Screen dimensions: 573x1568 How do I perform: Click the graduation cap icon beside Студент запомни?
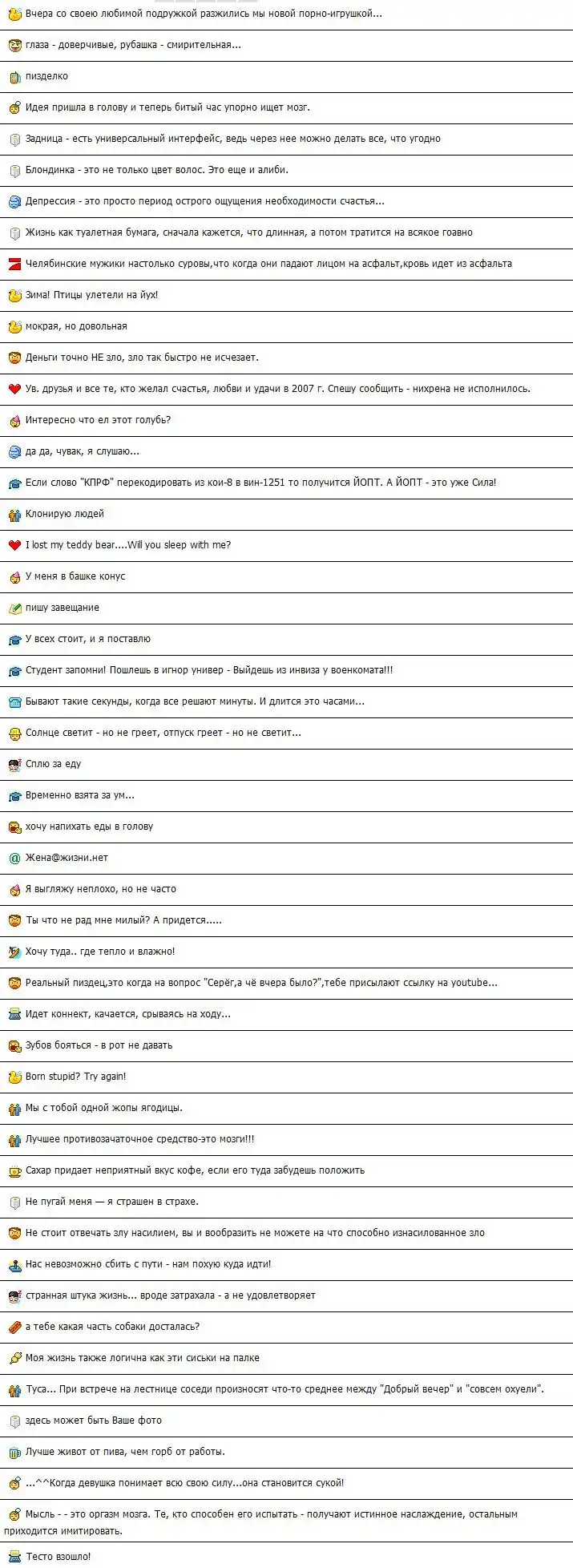(x=14, y=670)
